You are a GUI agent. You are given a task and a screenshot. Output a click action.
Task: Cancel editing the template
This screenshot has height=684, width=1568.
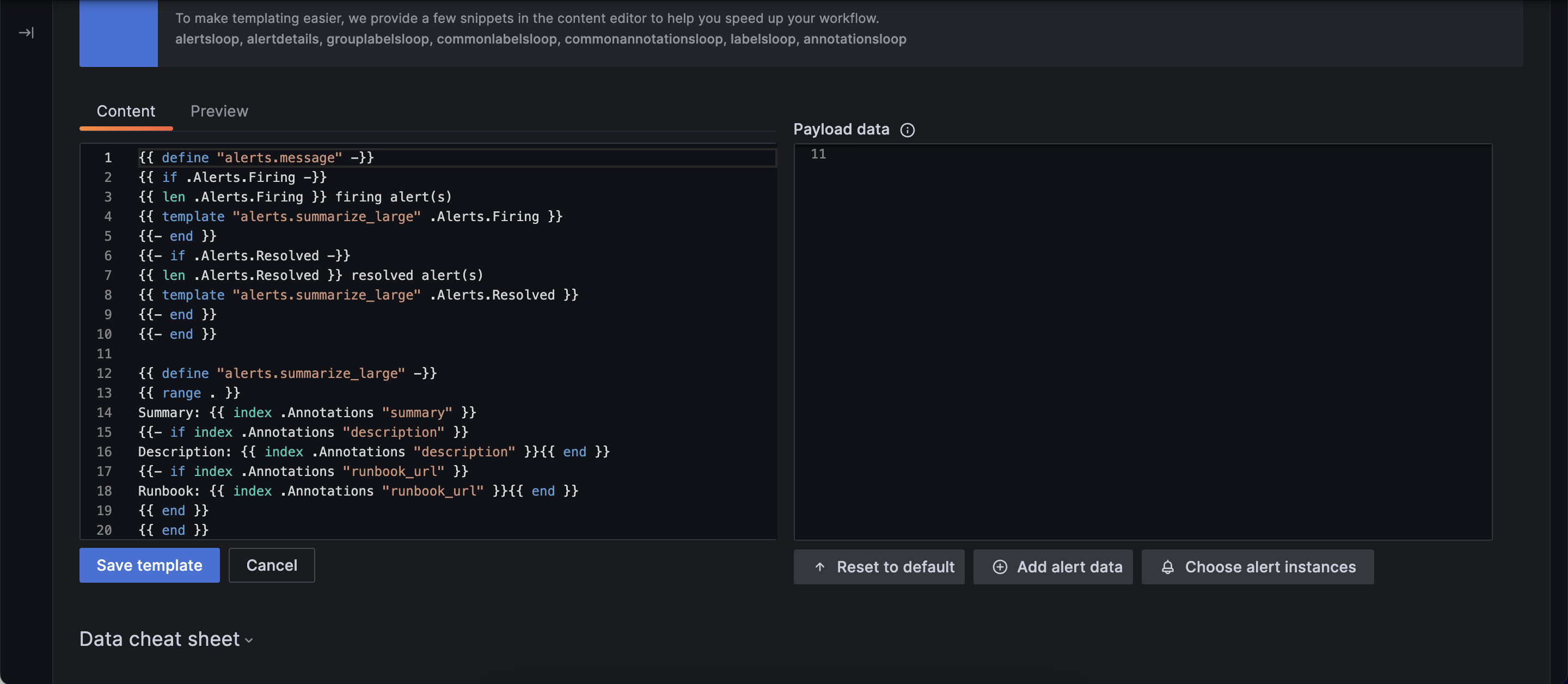coord(272,565)
